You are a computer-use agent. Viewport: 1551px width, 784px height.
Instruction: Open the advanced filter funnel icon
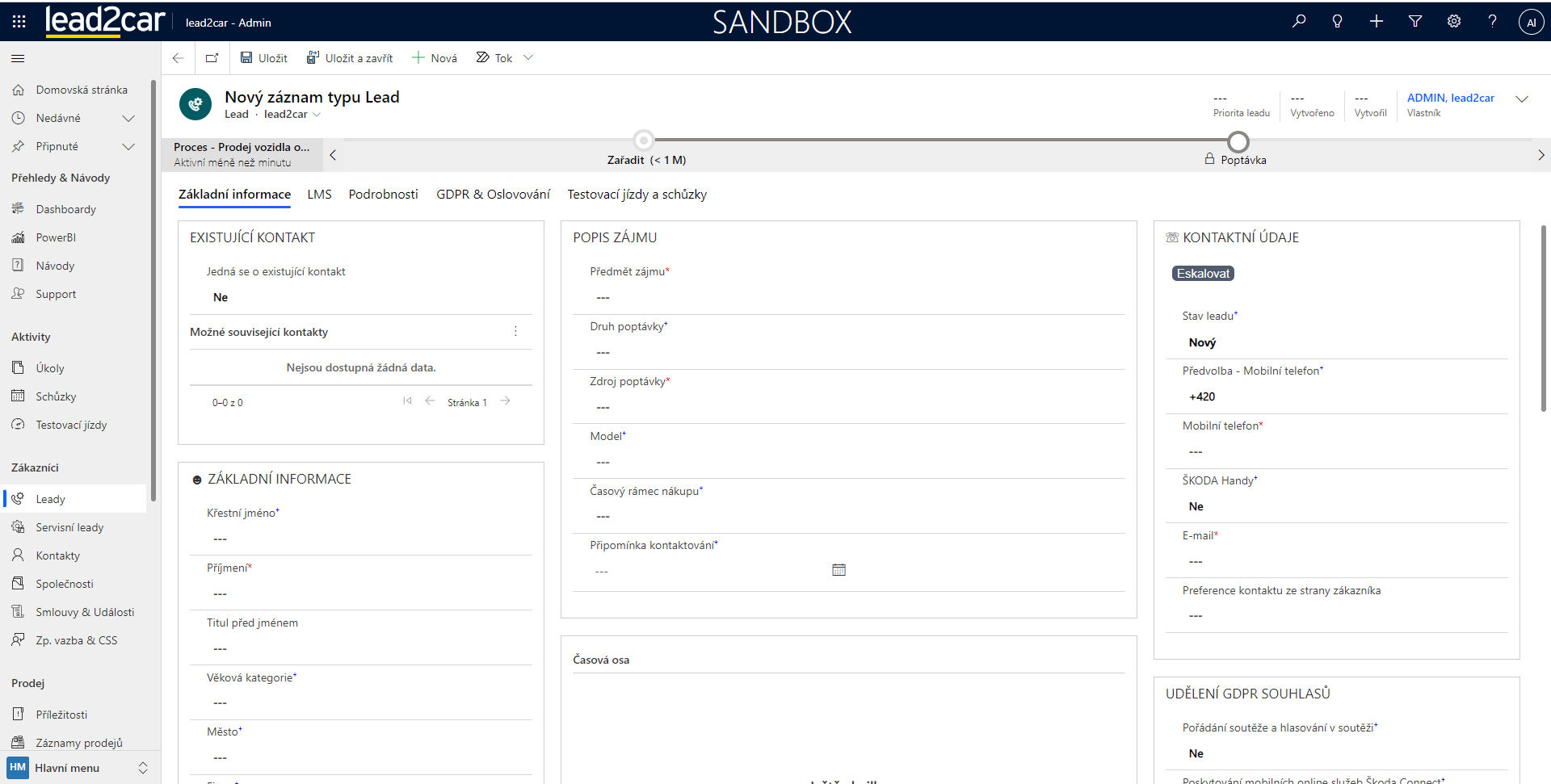[x=1415, y=22]
